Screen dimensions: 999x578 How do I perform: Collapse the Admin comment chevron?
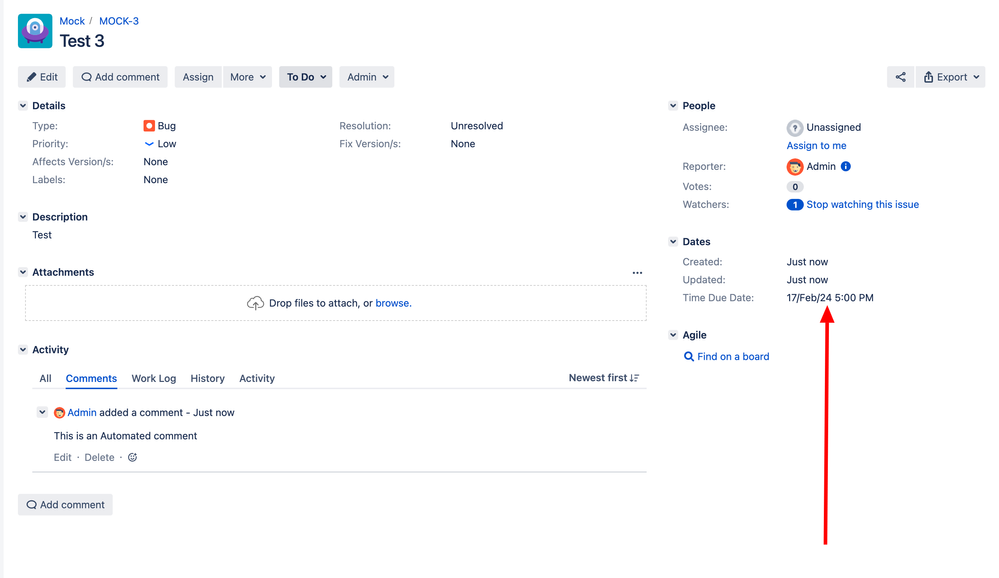(x=42, y=412)
